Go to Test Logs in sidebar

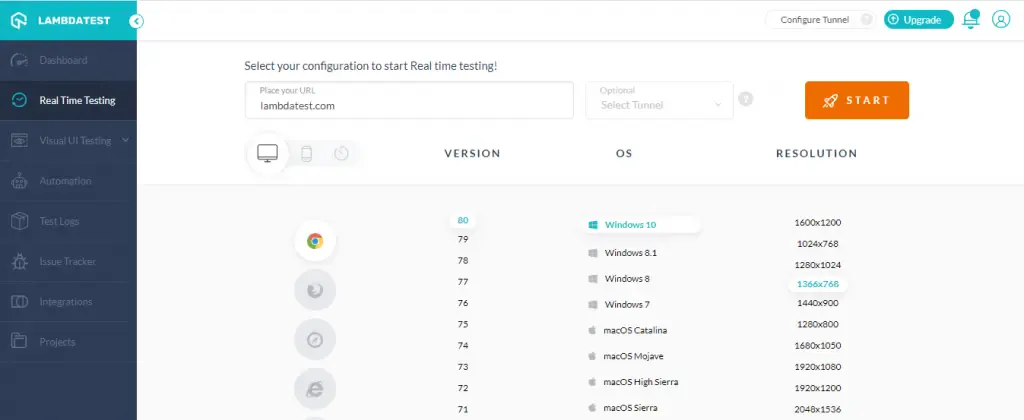tap(59, 221)
